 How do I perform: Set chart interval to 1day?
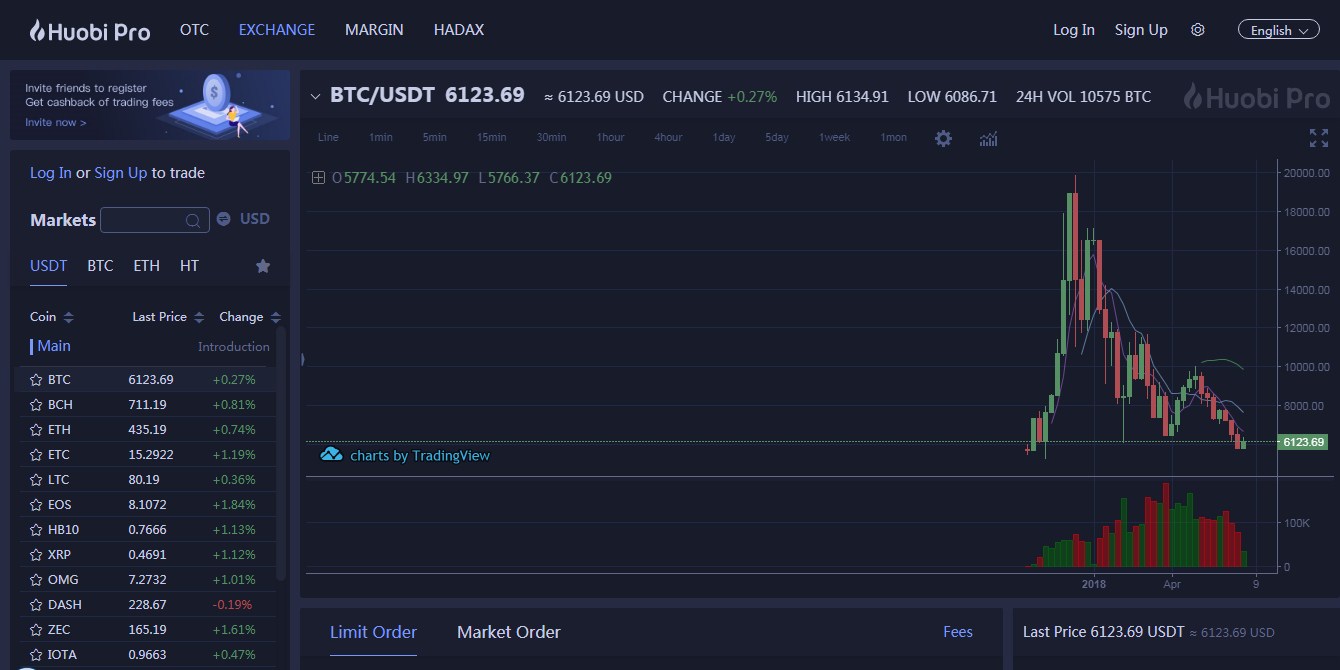[725, 138]
